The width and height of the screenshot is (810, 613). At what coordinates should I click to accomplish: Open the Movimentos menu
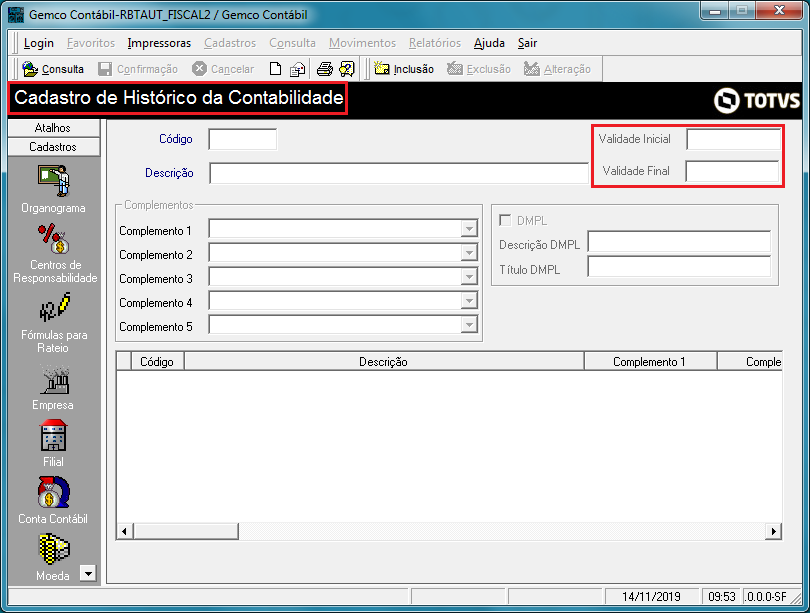[x=362, y=43]
